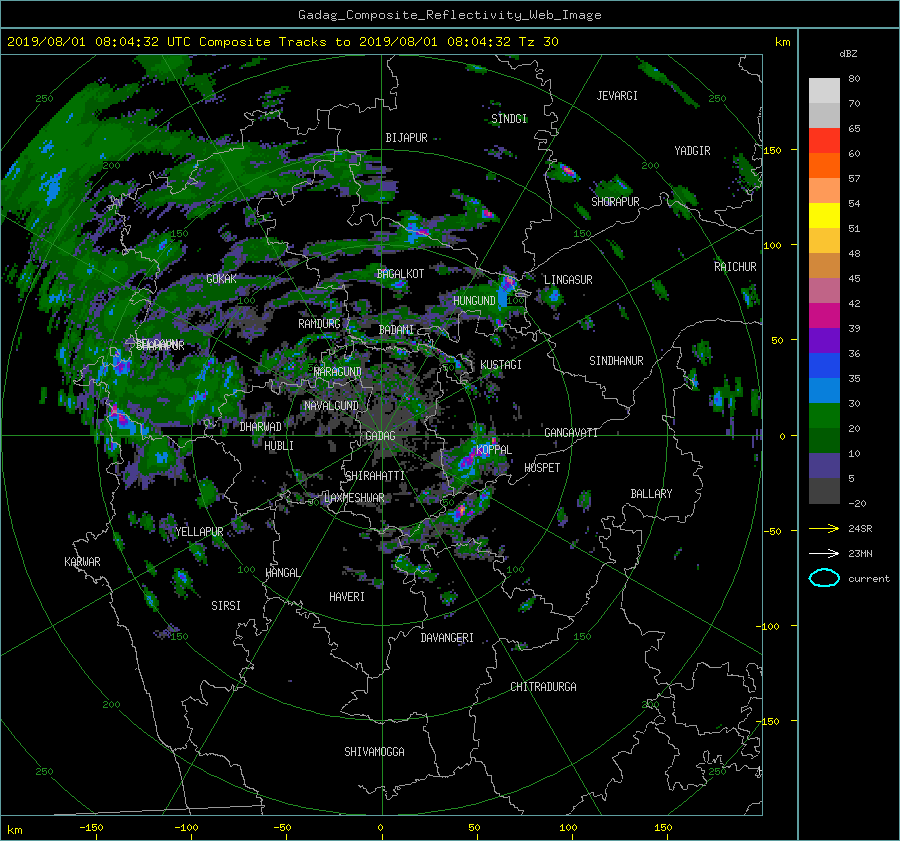
Task: Click the NAVALGUND city label
Action: point(331,406)
